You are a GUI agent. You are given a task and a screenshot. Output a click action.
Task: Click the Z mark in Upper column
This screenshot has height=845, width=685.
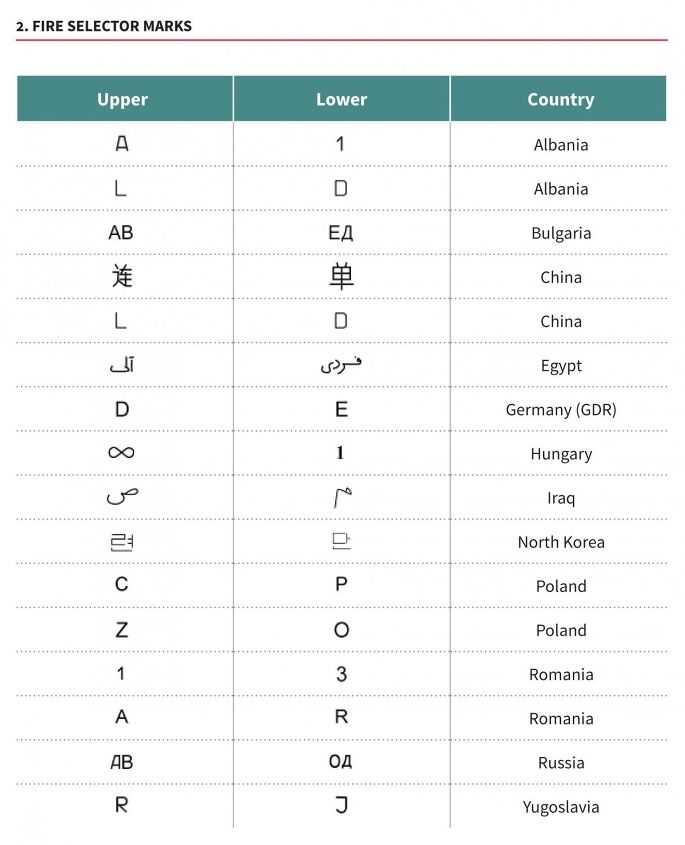pos(121,630)
